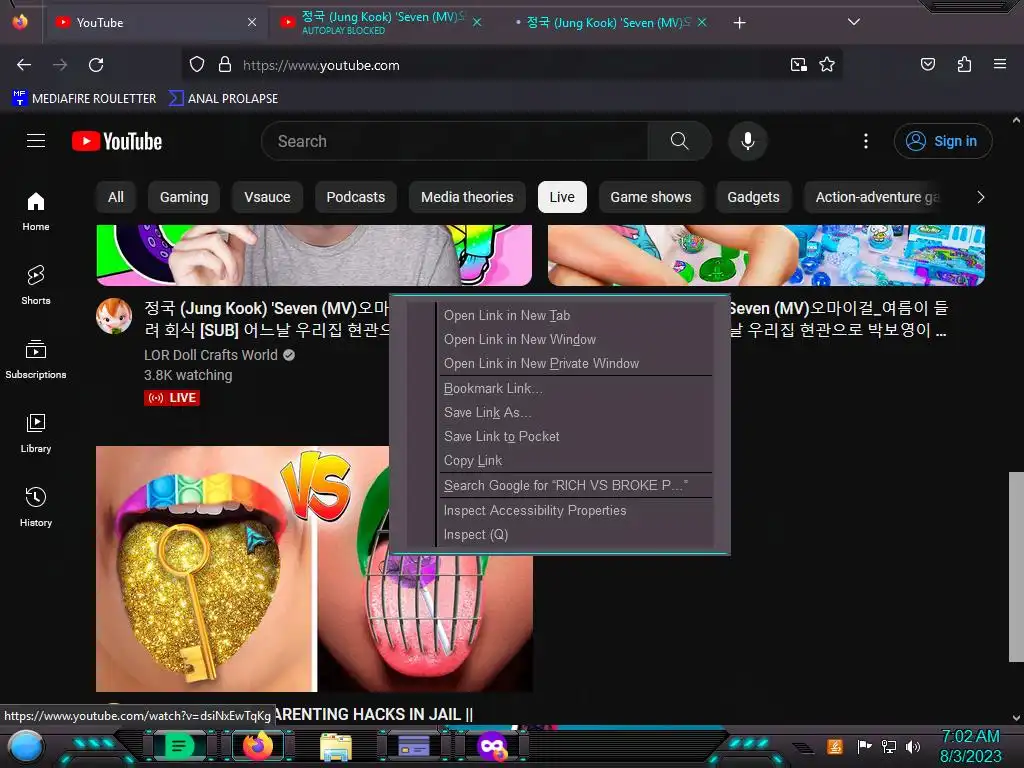
Task: Click the YouTube Search input field
Action: (455, 141)
